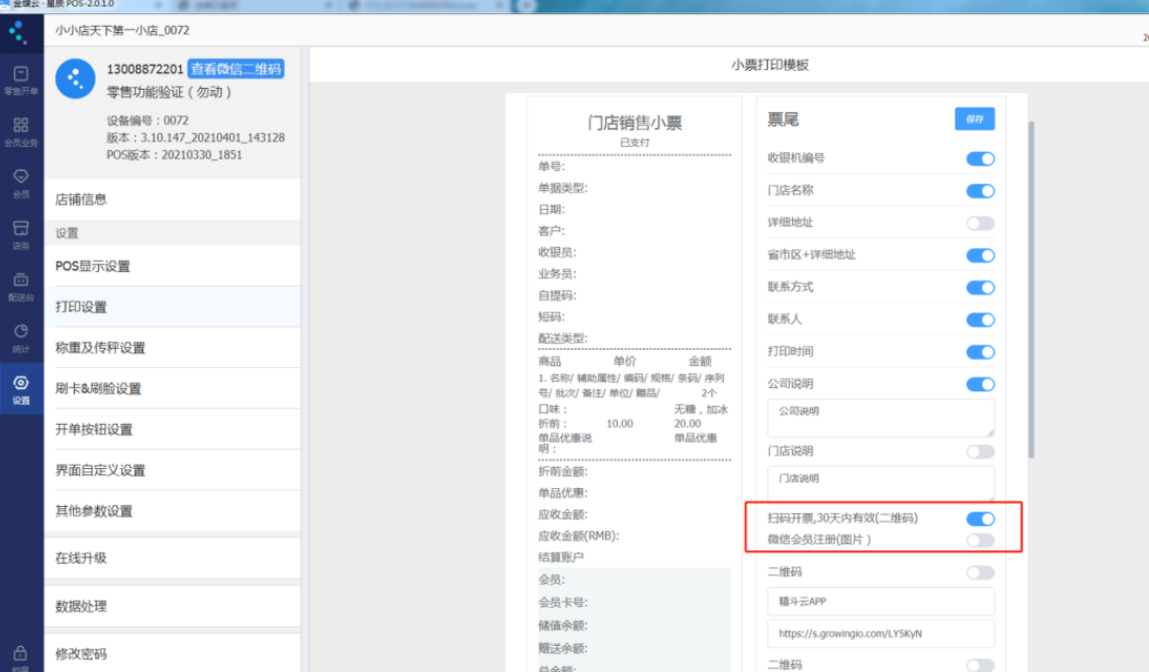Open 零售开单 in the sidebar
The width and height of the screenshot is (1149, 672).
[x=21, y=81]
